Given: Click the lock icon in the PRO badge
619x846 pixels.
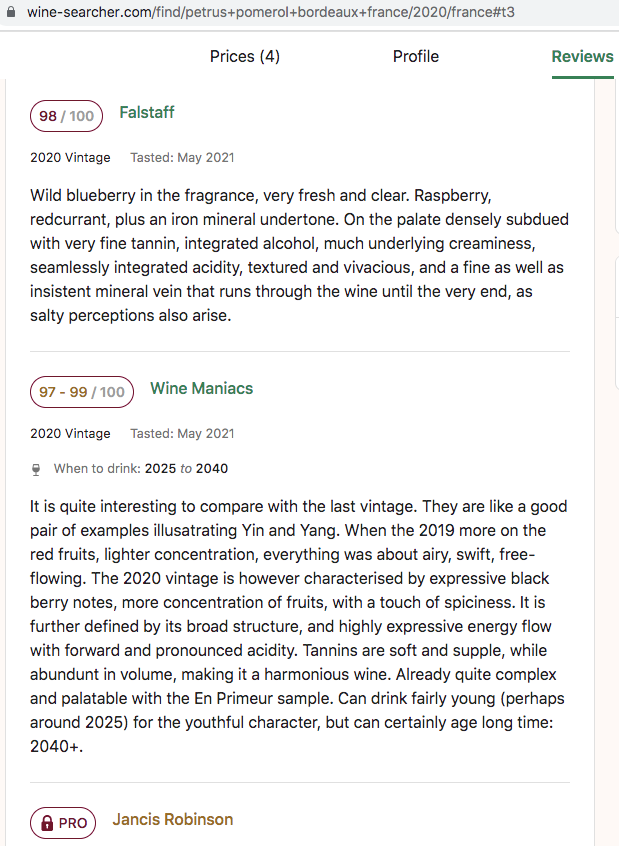Looking at the screenshot, I should point(46,824).
